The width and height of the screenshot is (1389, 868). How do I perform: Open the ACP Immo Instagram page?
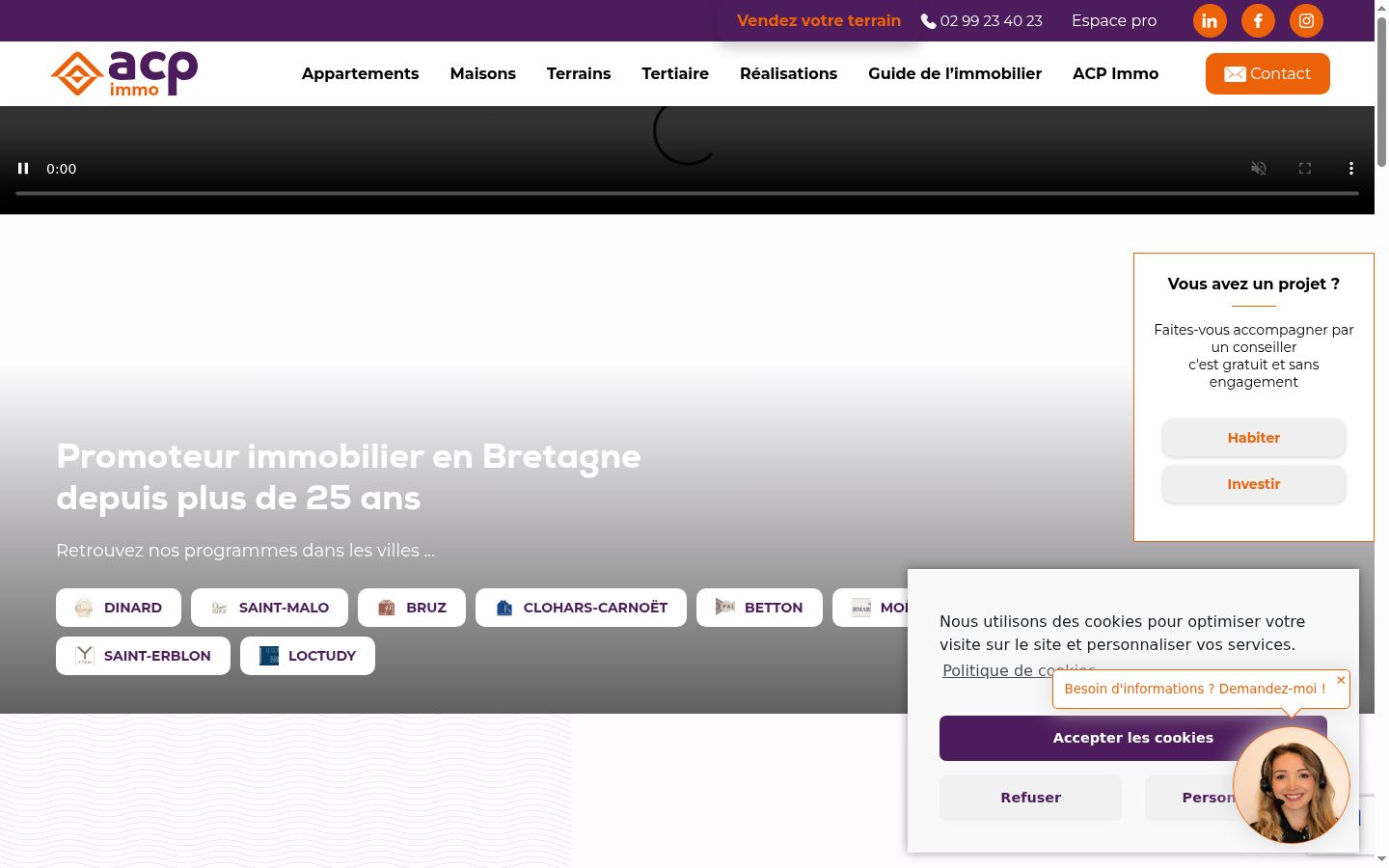click(1306, 20)
